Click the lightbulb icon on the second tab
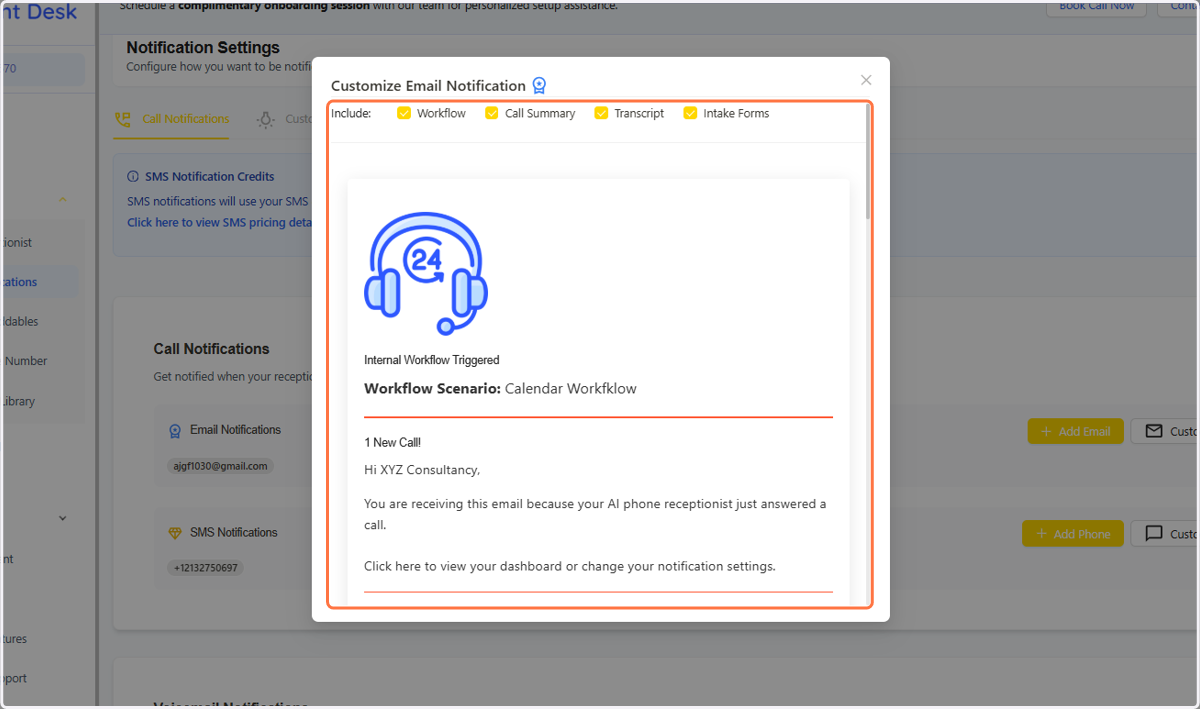1200x709 pixels. [x=266, y=120]
